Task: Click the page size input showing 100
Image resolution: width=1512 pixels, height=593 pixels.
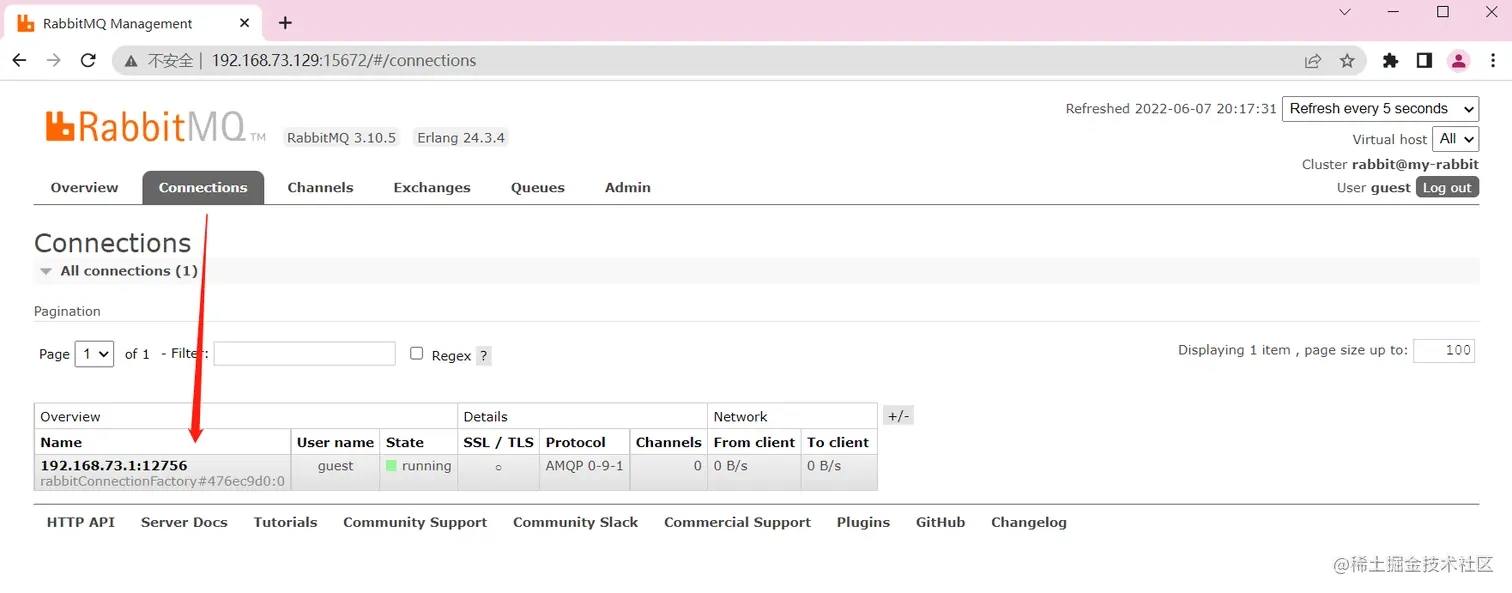Action: (x=1444, y=350)
